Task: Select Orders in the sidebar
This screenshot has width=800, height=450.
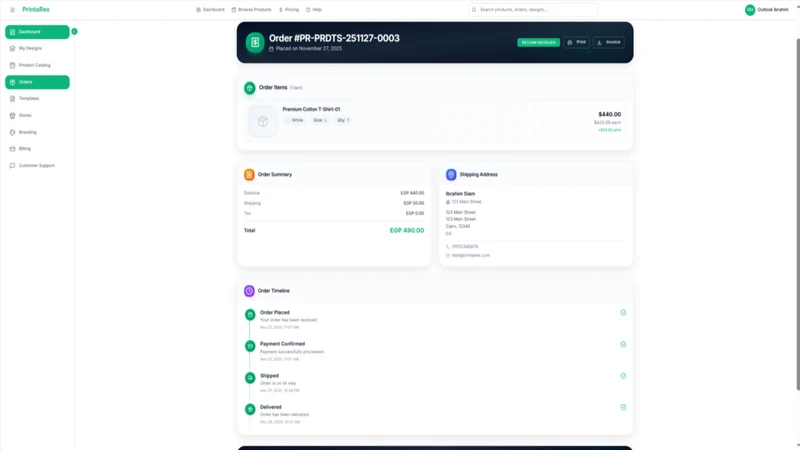Action: click(x=37, y=82)
